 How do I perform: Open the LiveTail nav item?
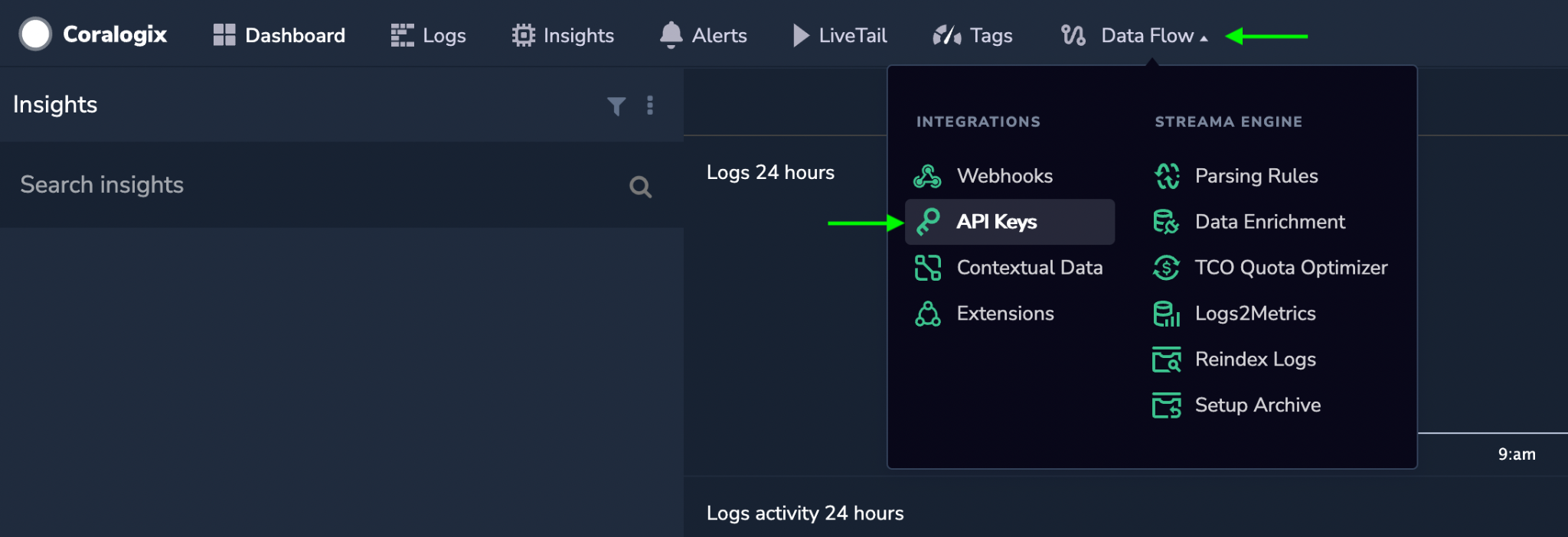point(853,35)
